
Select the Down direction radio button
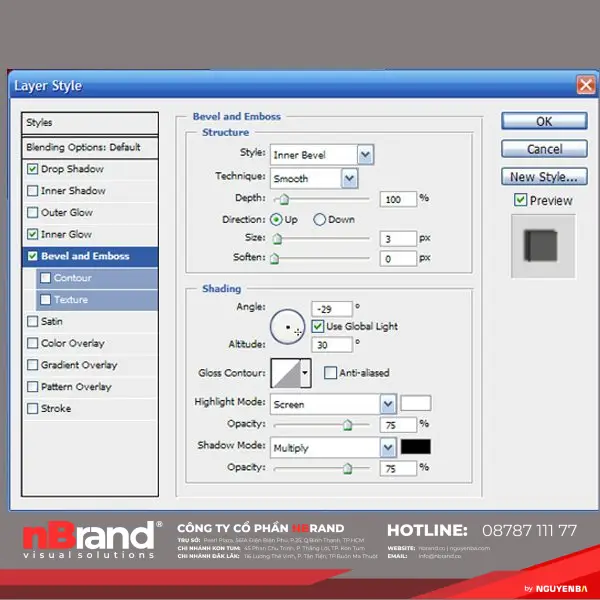320,219
